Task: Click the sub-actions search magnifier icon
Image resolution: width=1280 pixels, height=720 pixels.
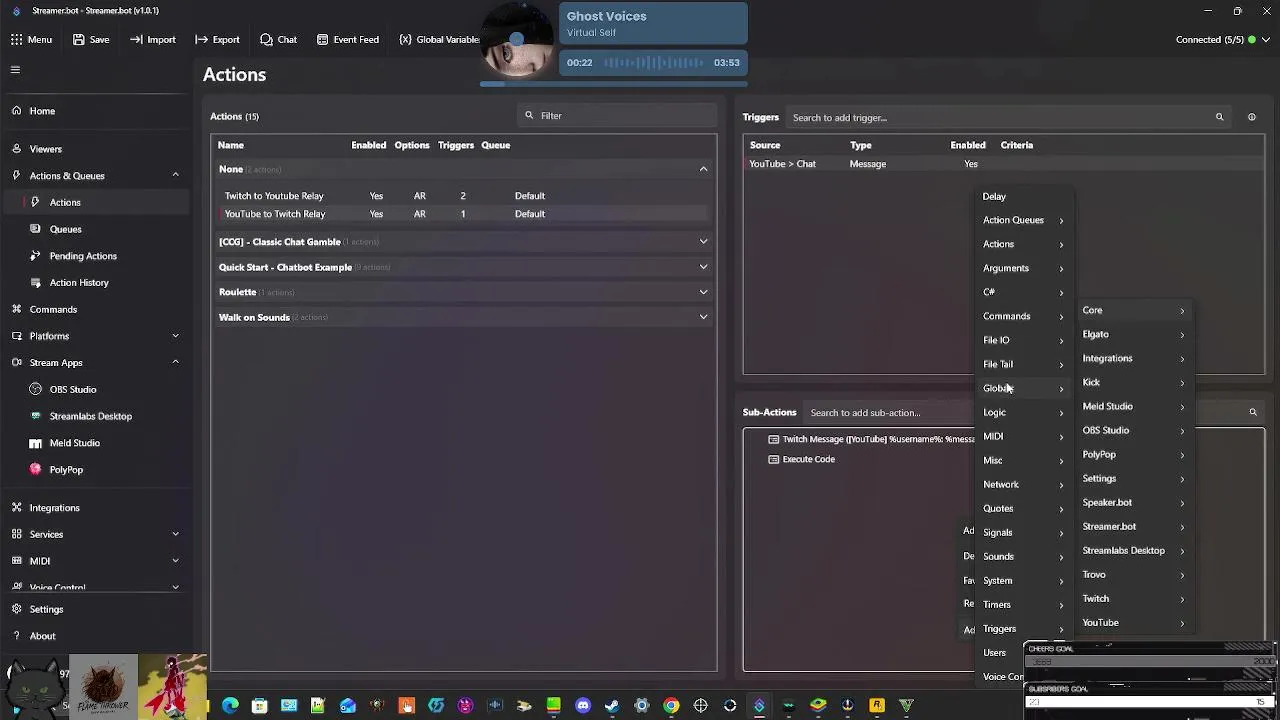Action: [1252, 412]
